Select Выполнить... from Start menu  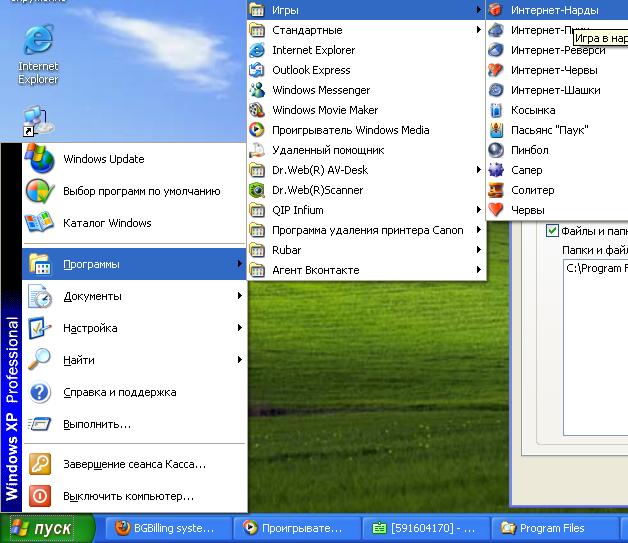(x=134, y=424)
